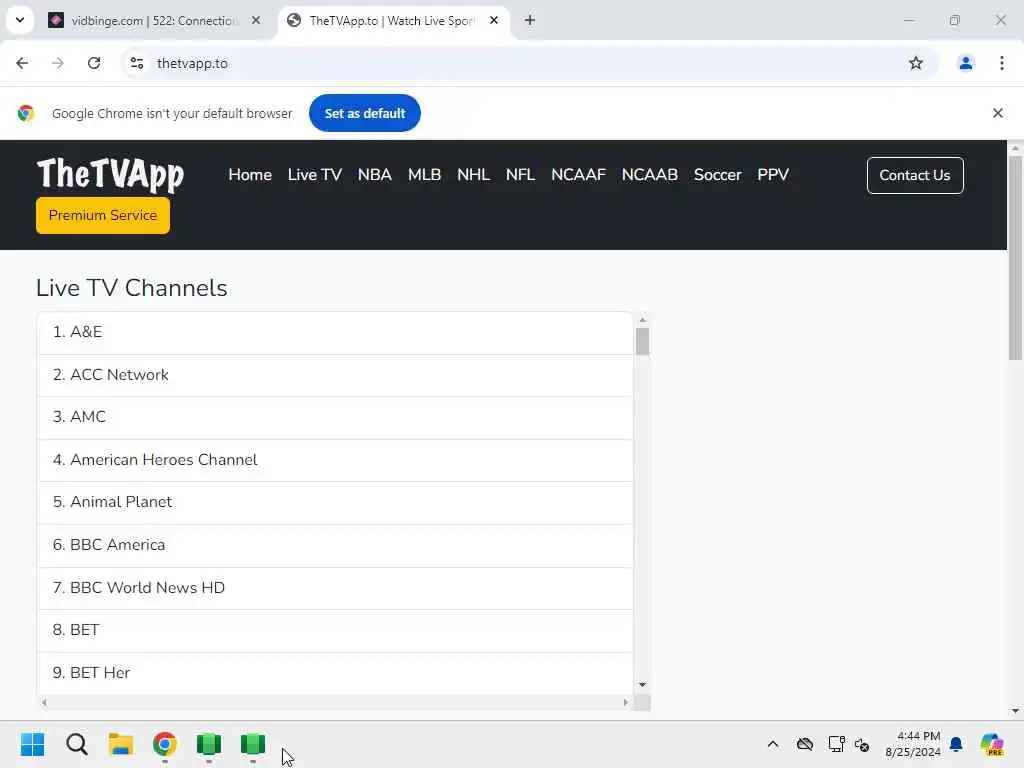Click the display/network tray icon

[x=836, y=744]
